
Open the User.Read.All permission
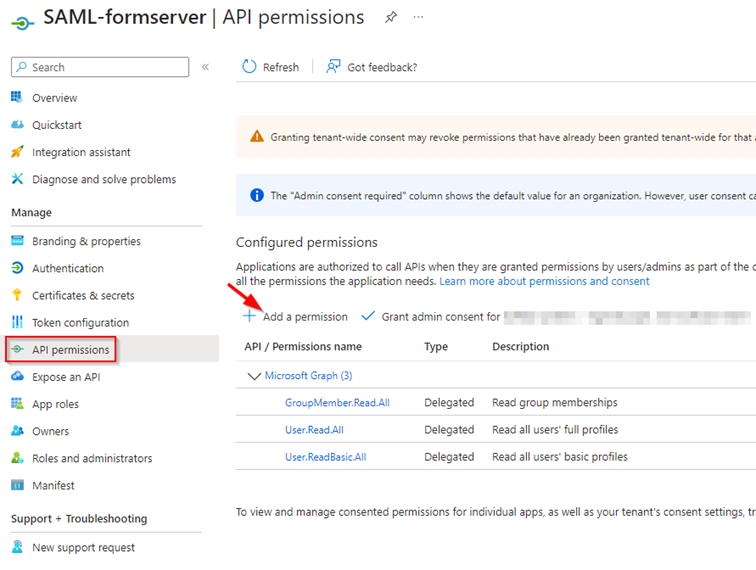(314, 430)
